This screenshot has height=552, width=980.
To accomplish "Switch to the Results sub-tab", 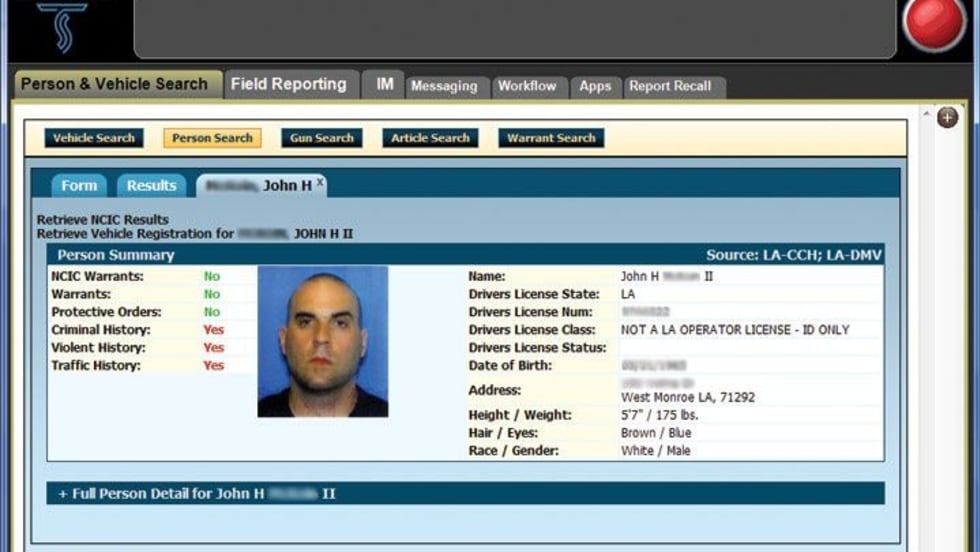I will coord(152,186).
